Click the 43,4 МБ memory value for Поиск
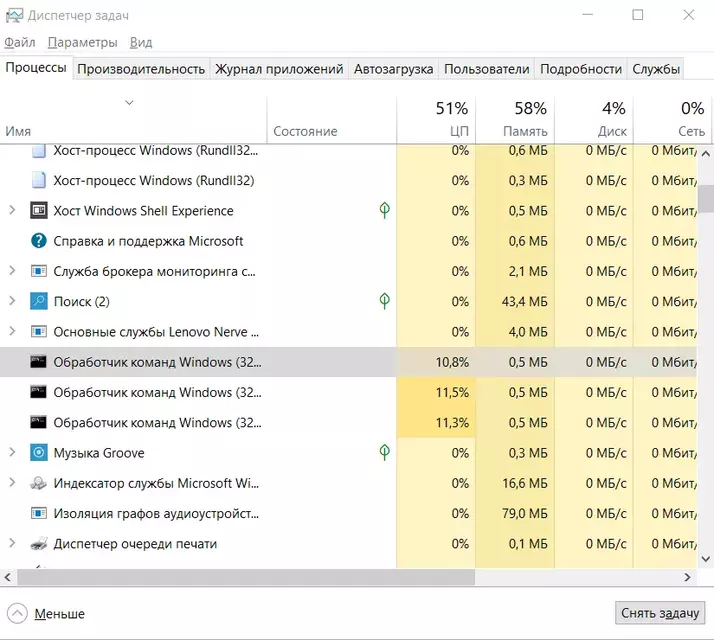 (x=525, y=301)
